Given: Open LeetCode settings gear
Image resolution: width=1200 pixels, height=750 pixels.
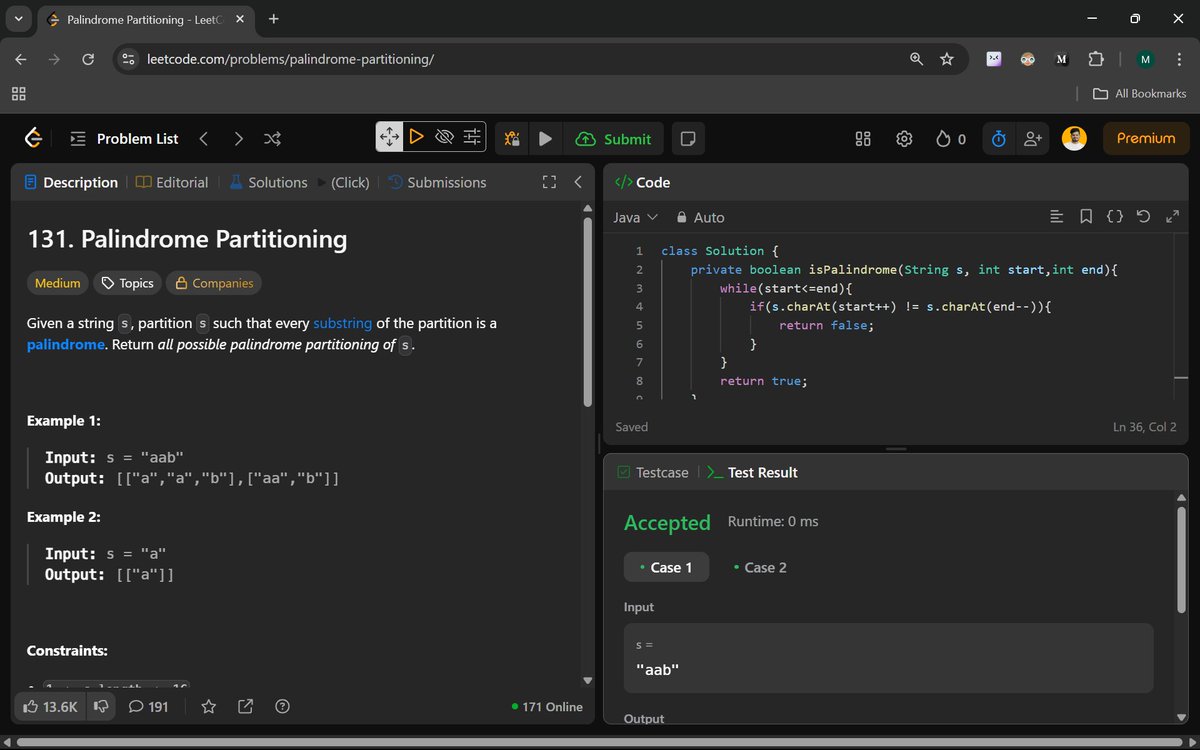Looking at the screenshot, I should 904,139.
